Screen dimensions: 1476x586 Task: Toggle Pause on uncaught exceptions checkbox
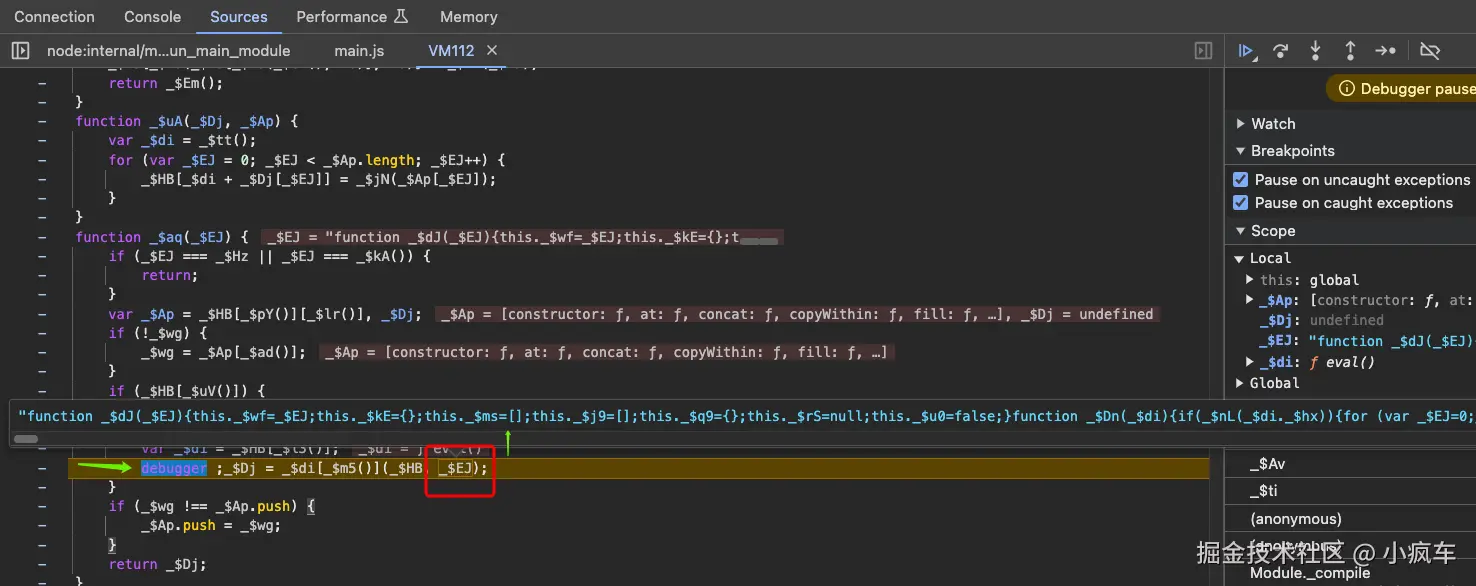click(x=1240, y=180)
